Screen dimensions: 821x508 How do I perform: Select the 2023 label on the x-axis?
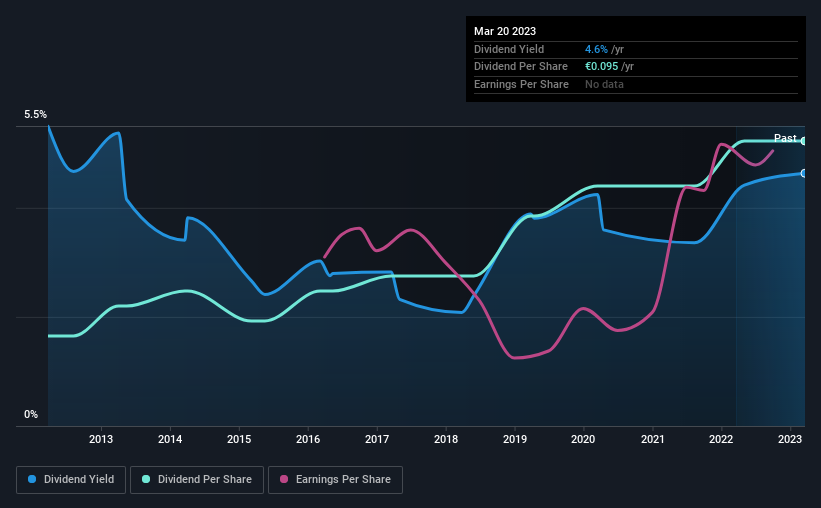(x=790, y=439)
